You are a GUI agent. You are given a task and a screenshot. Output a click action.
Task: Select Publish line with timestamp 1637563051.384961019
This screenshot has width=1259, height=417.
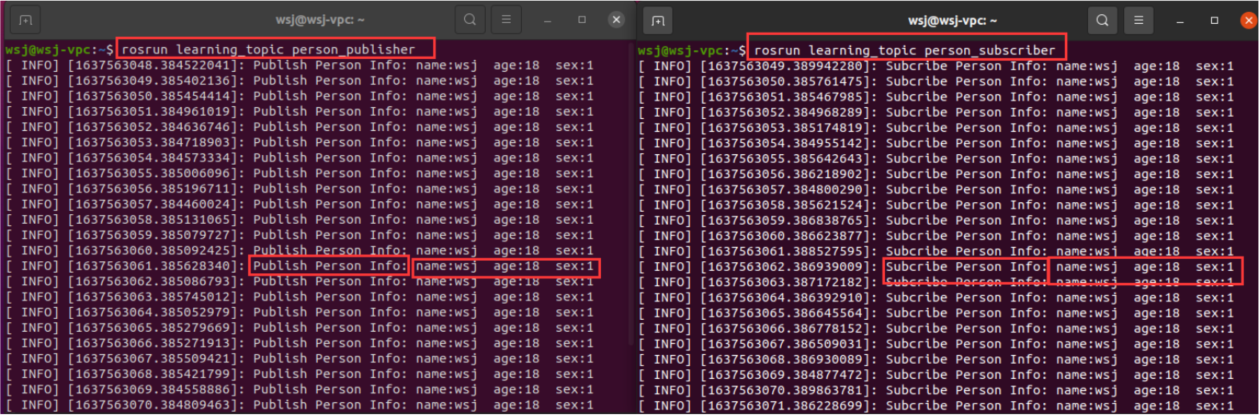click(299, 111)
